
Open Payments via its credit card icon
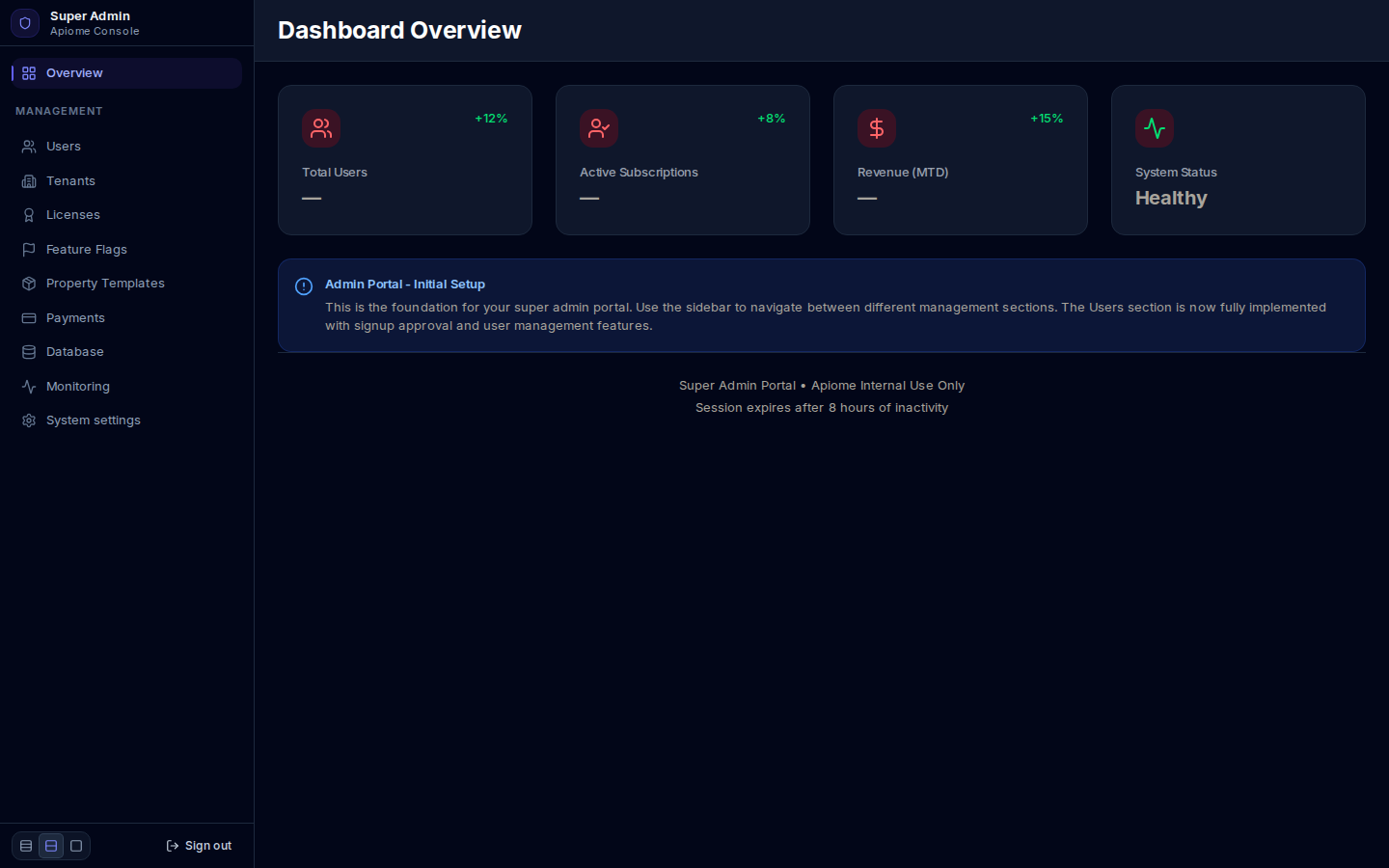pyautogui.click(x=29, y=318)
